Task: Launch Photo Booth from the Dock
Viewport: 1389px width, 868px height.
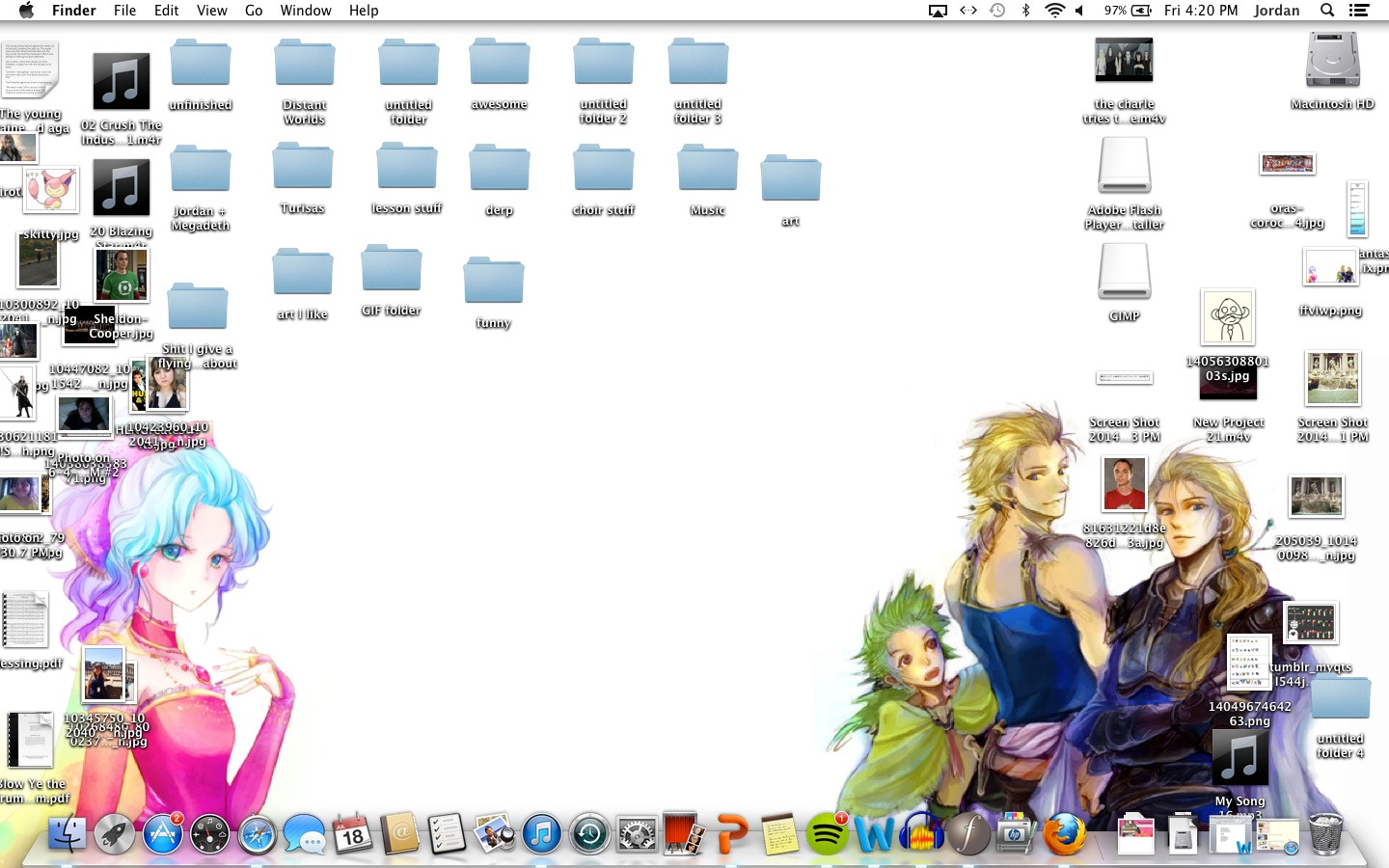Action: tap(684, 834)
